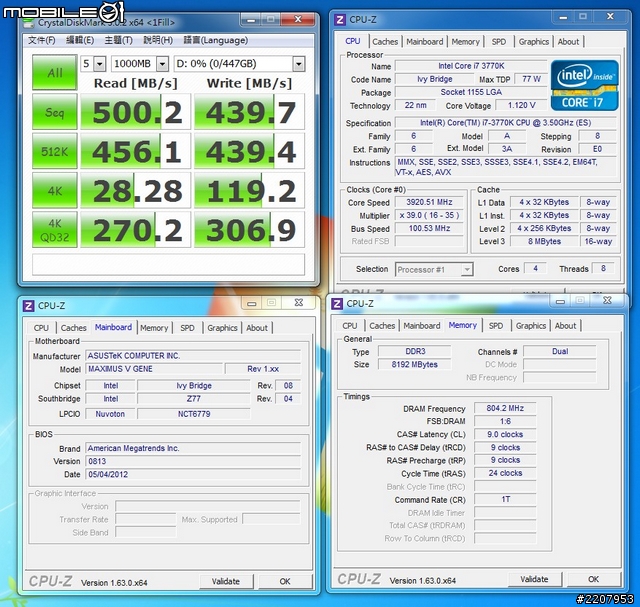Open the test count dropdown showing 5
640x607 pixels.
pyautogui.click(x=93, y=64)
